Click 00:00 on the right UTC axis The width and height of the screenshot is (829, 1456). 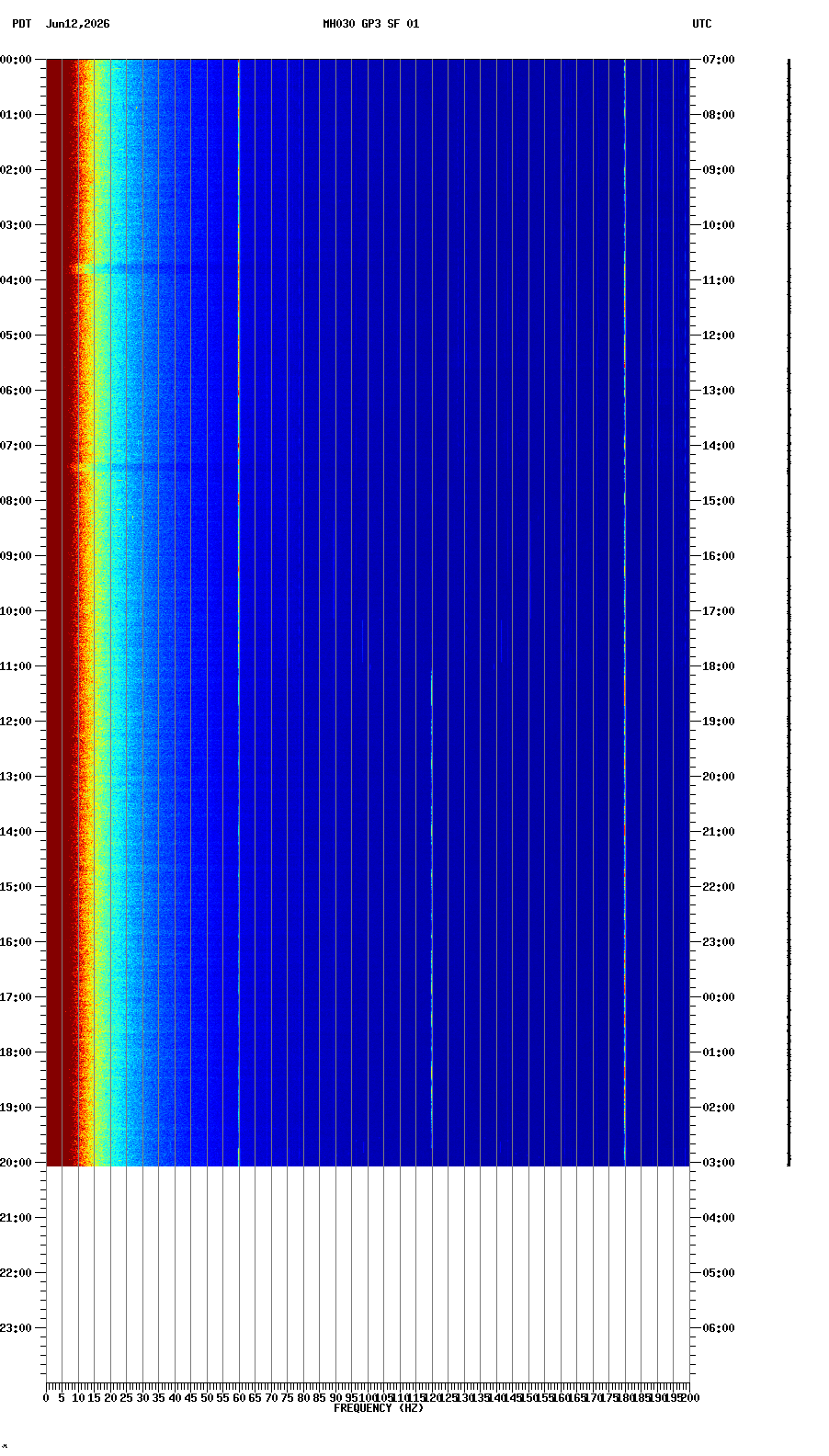(719, 997)
